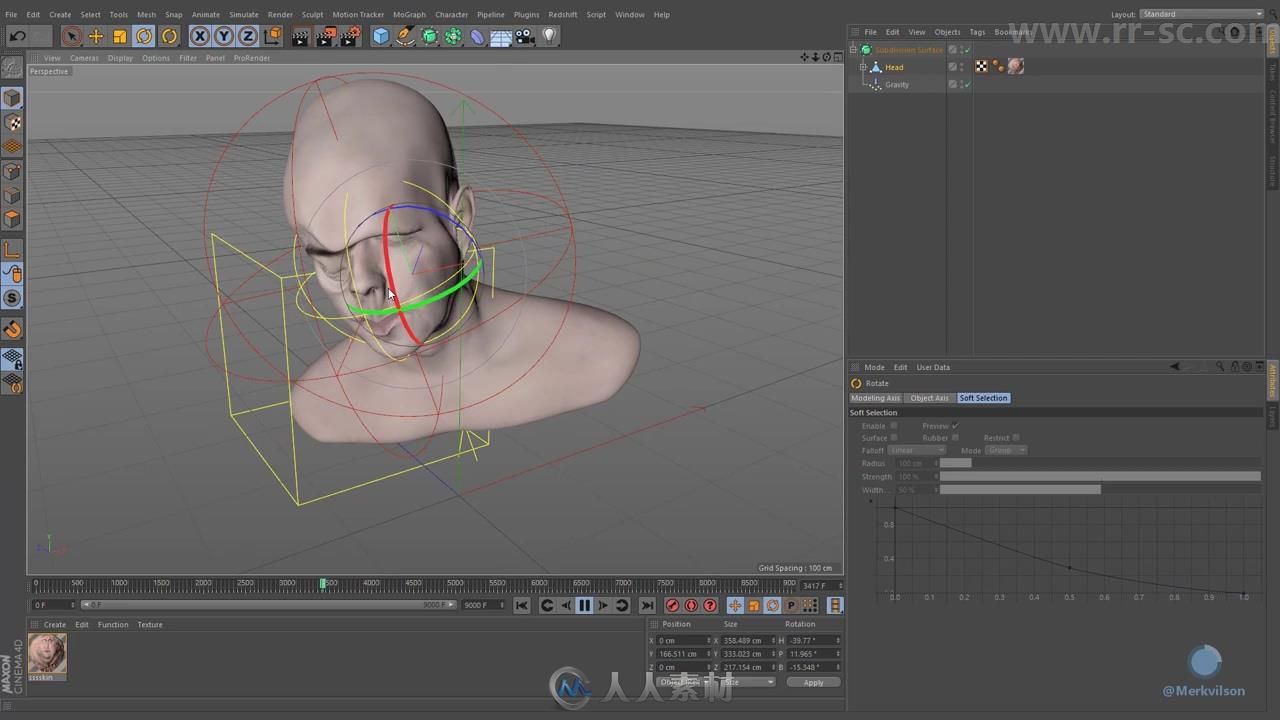This screenshot has height=720, width=1280.
Task: Toggle the Rubber checkbox
Action: tap(955, 438)
